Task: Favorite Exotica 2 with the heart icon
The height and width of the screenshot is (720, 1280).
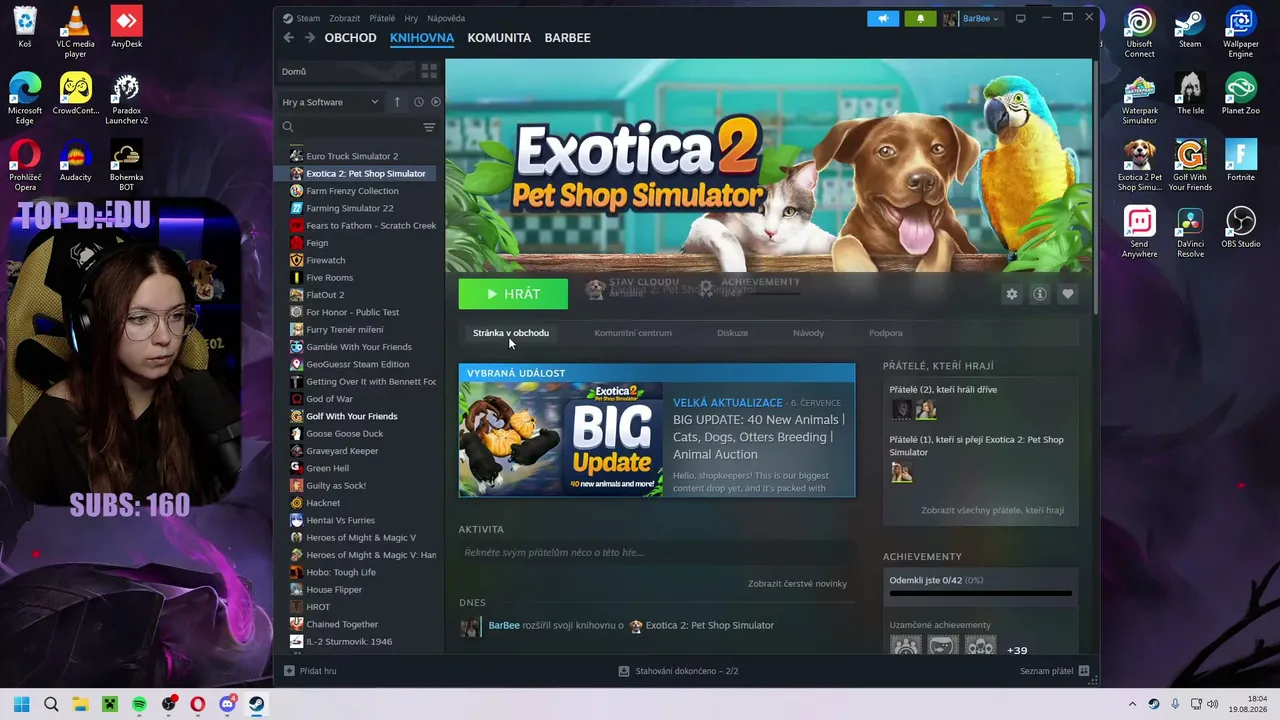Action: tap(1068, 294)
